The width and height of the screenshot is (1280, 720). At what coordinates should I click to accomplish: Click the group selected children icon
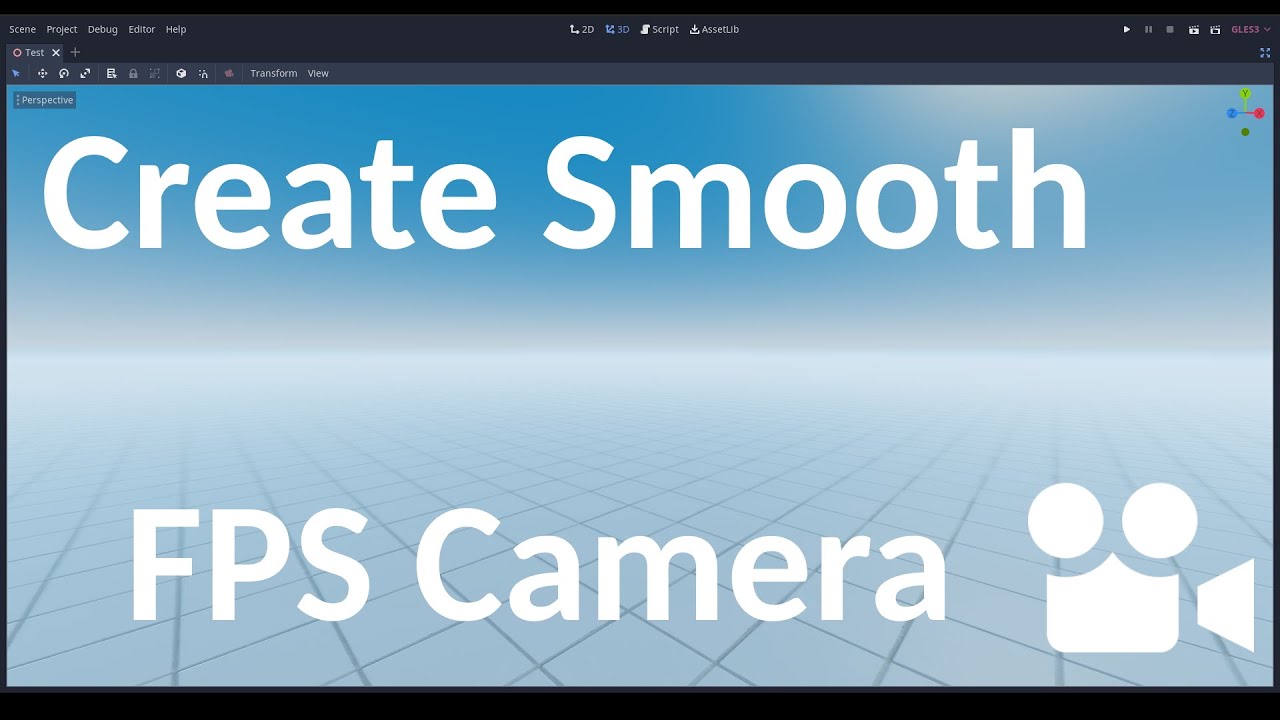coord(155,73)
